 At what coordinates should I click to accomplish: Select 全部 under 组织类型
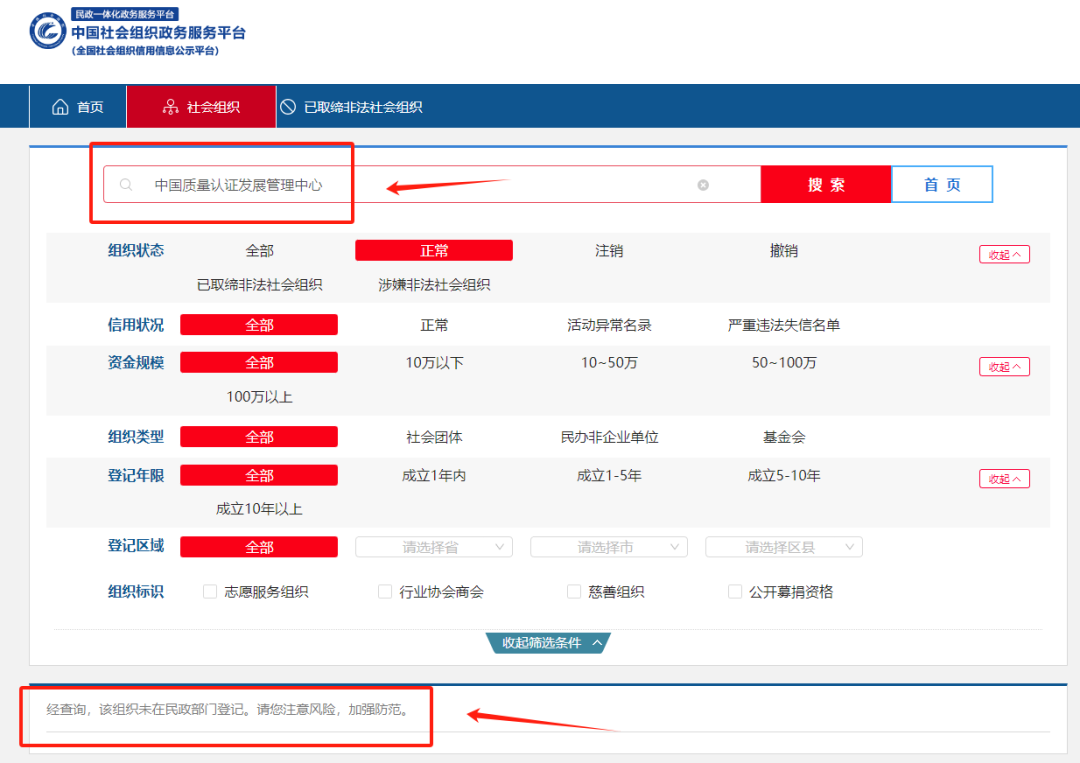[x=259, y=437]
